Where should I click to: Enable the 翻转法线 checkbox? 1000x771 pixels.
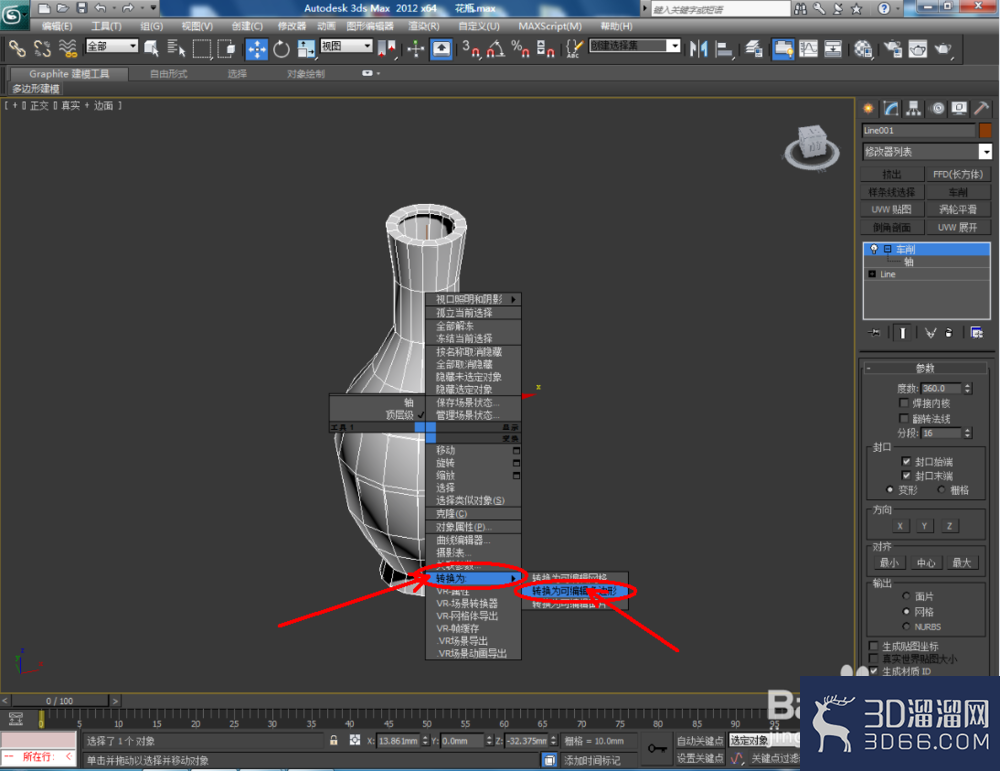pyautogui.click(x=904, y=418)
